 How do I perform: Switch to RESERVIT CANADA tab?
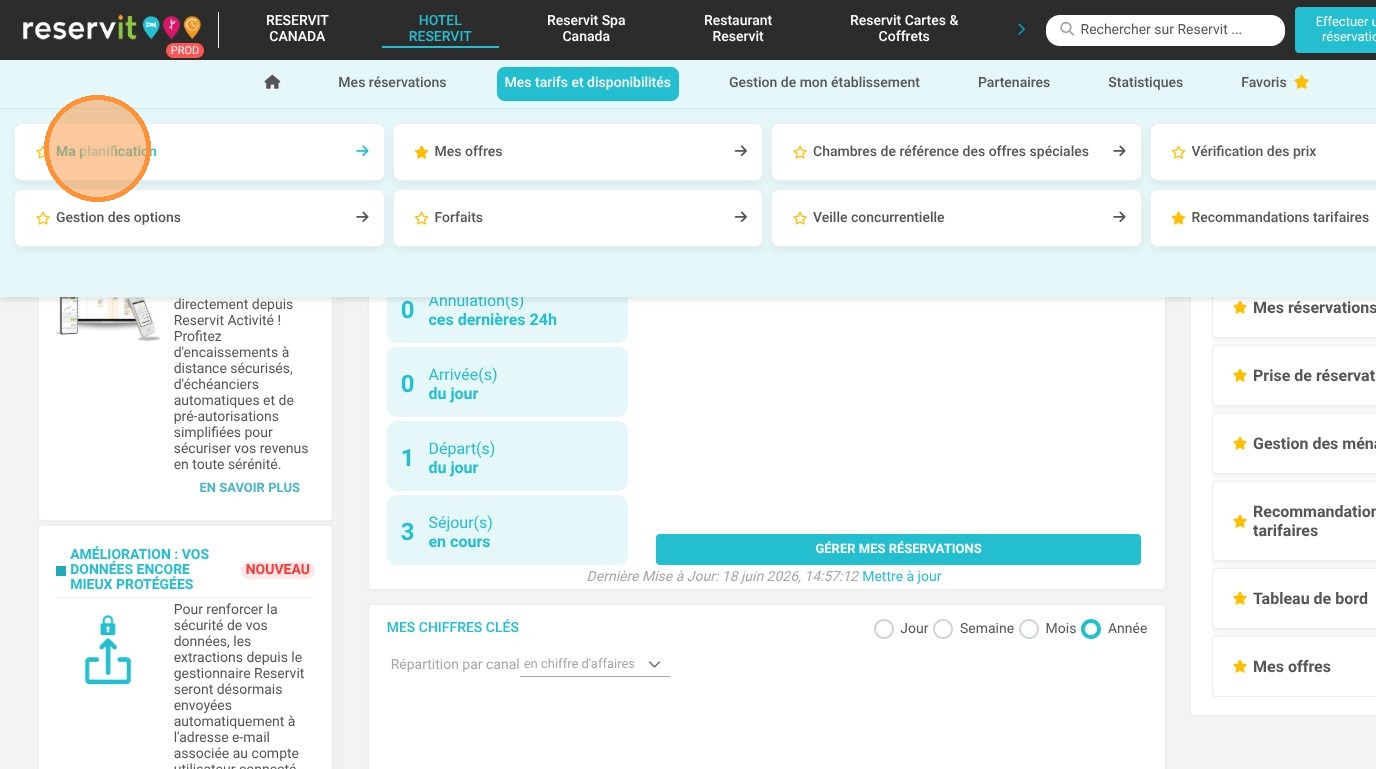(297, 28)
